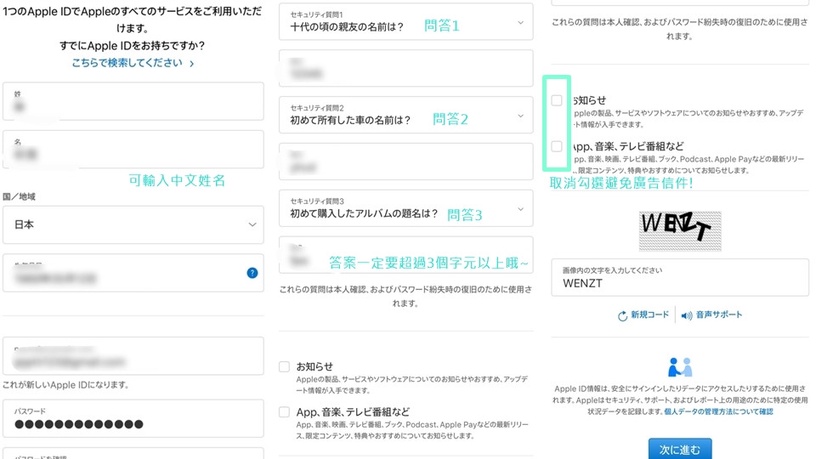
Task: Click the two-people privacy handshake icon
Action: coord(680,367)
